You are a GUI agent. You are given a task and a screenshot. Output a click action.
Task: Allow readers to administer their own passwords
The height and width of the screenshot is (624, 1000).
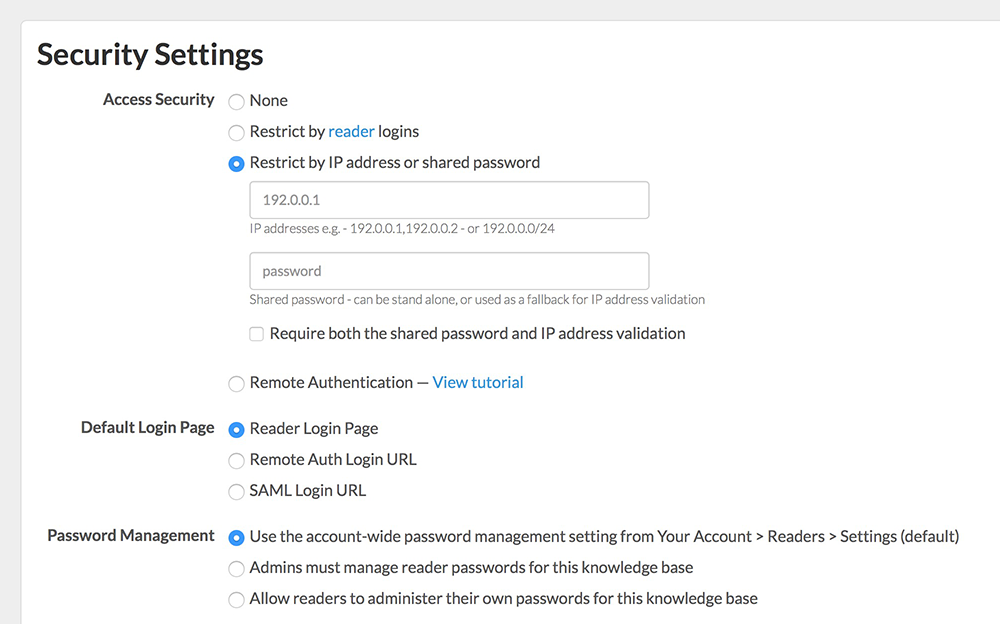(237, 600)
